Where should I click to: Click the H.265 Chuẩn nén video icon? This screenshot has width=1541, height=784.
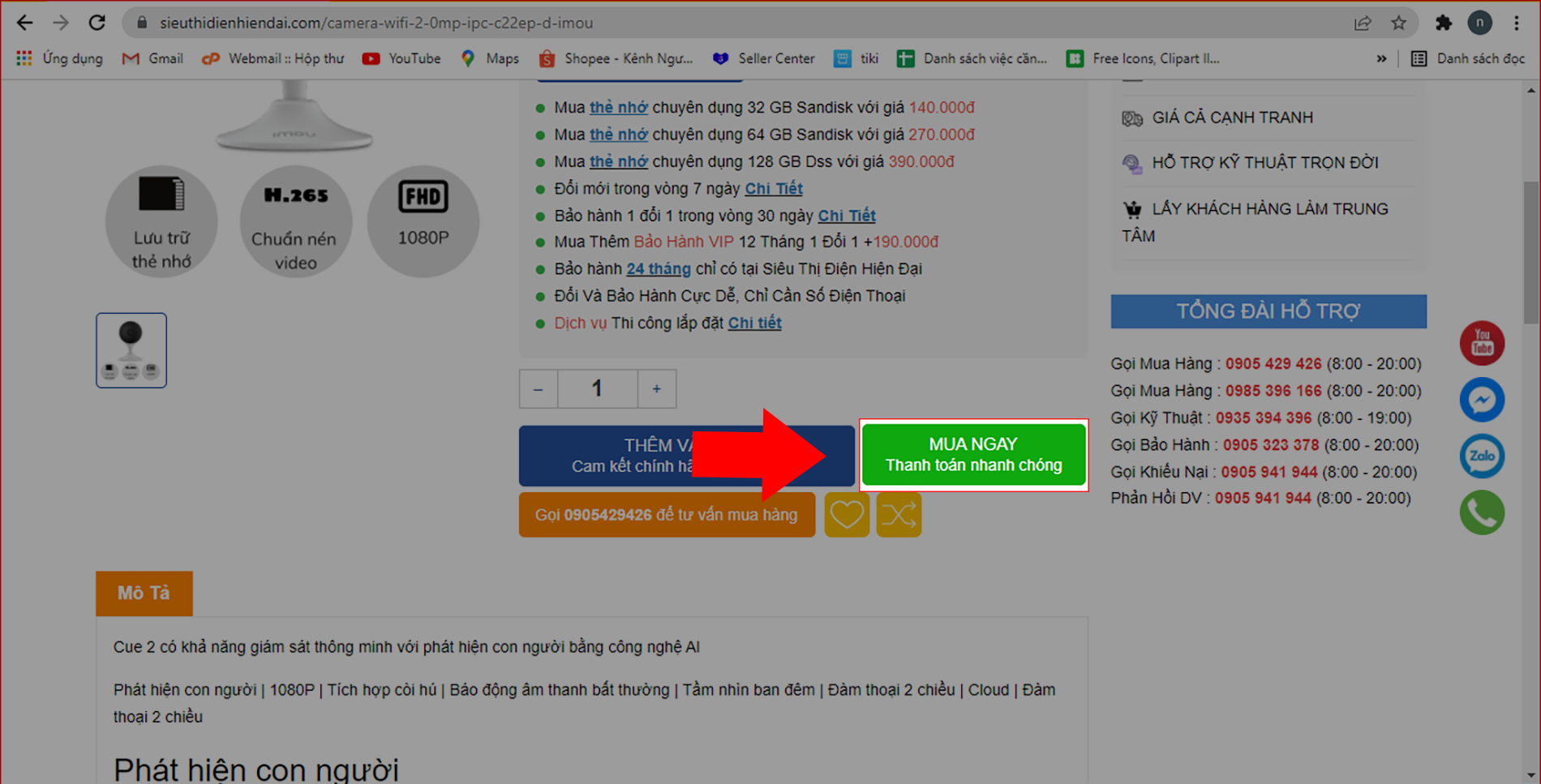click(x=295, y=221)
